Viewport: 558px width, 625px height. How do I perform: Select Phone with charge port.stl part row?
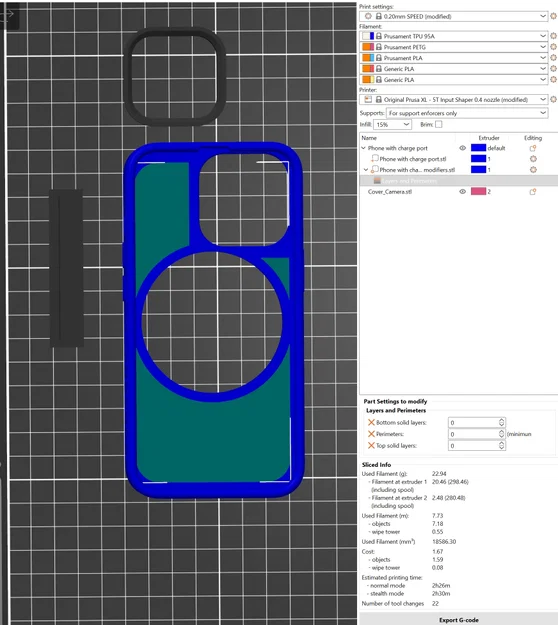click(x=413, y=159)
